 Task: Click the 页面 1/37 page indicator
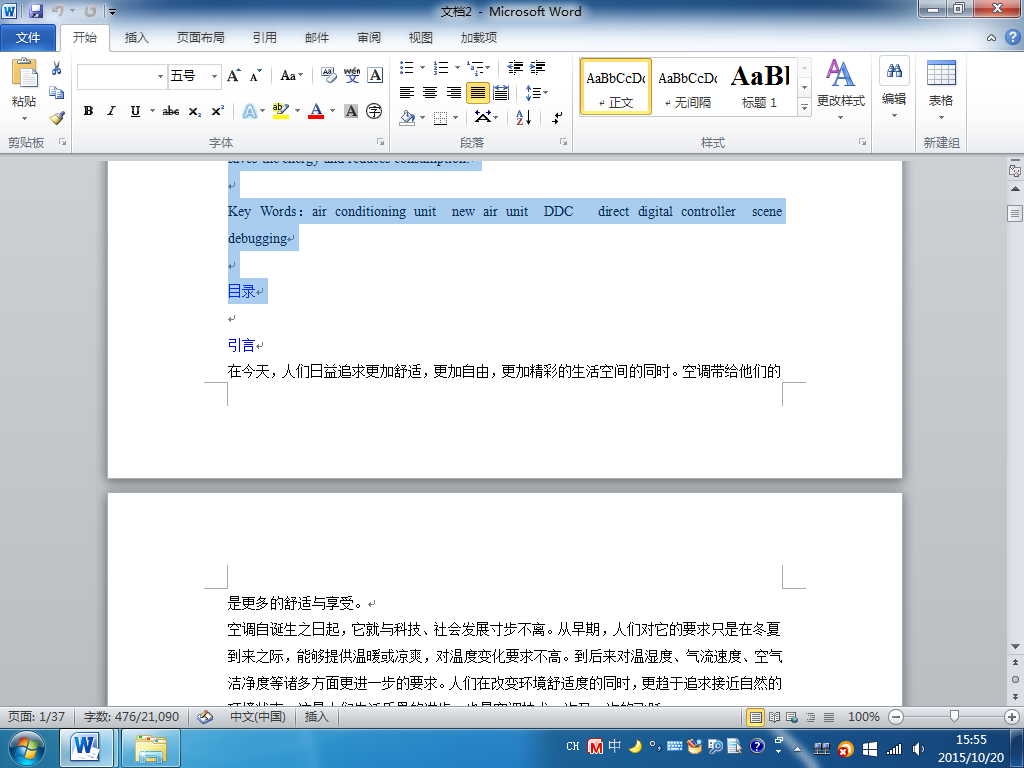tap(37, 717)
